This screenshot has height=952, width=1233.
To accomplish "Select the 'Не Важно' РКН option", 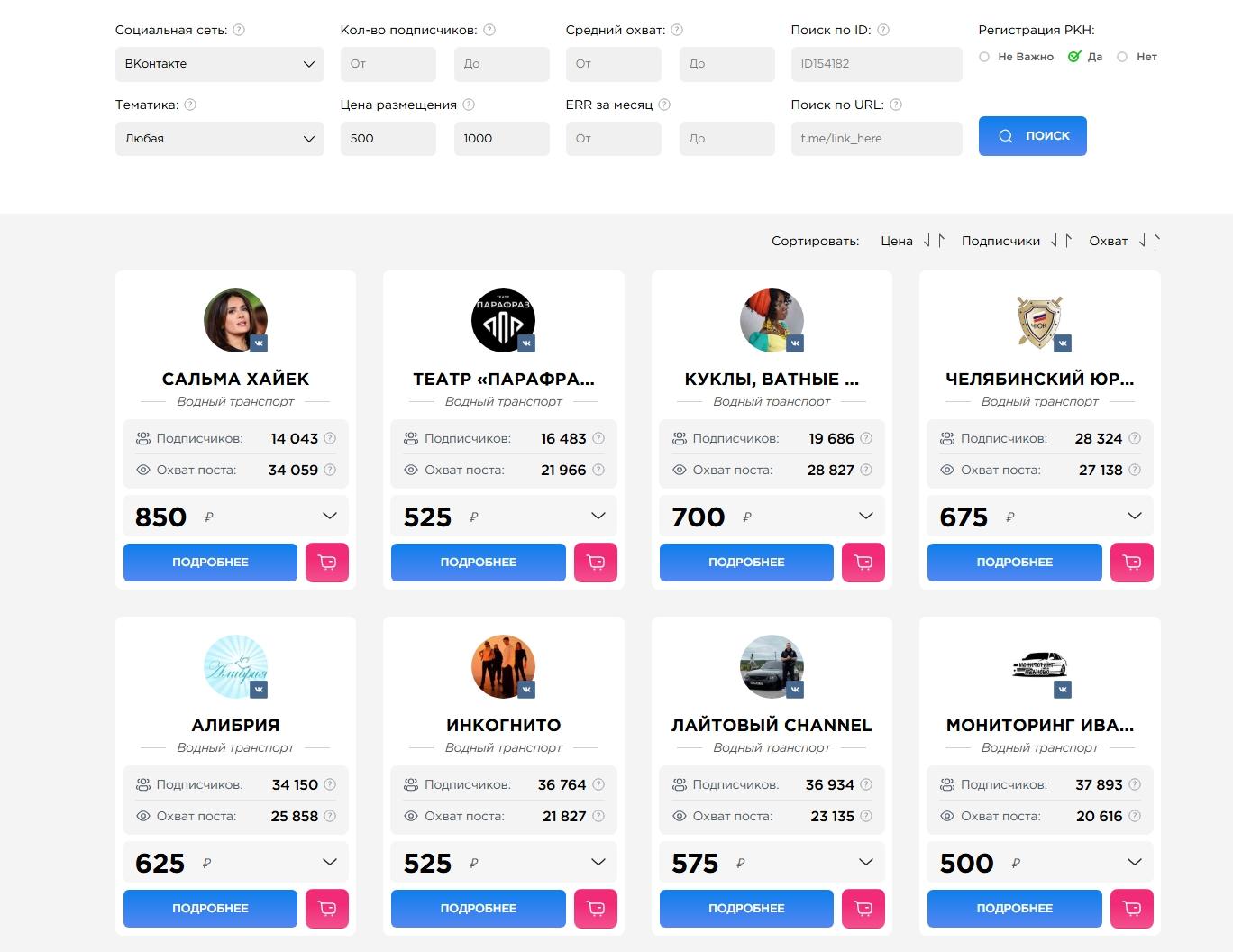I will point(984,57).
